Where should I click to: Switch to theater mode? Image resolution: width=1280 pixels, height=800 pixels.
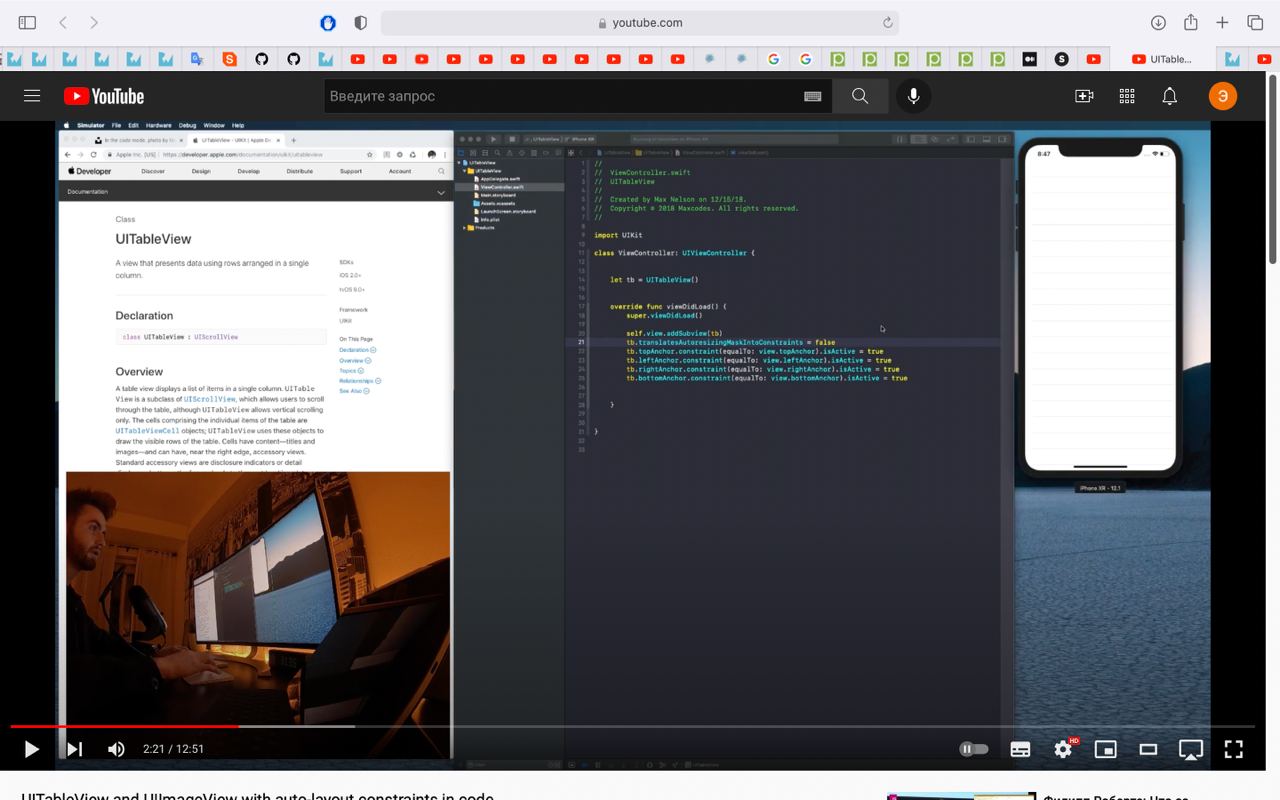[x=1148, y=749]
